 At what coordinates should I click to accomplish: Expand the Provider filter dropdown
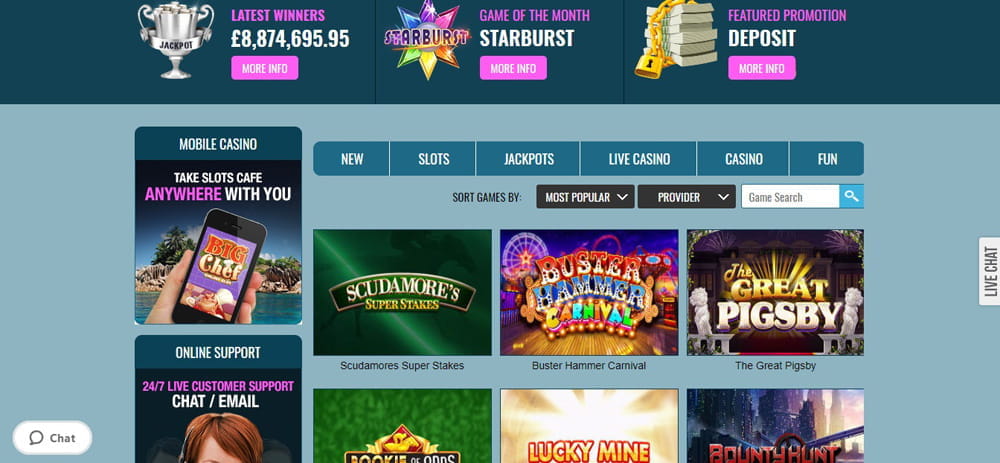(x=686, y=197)
